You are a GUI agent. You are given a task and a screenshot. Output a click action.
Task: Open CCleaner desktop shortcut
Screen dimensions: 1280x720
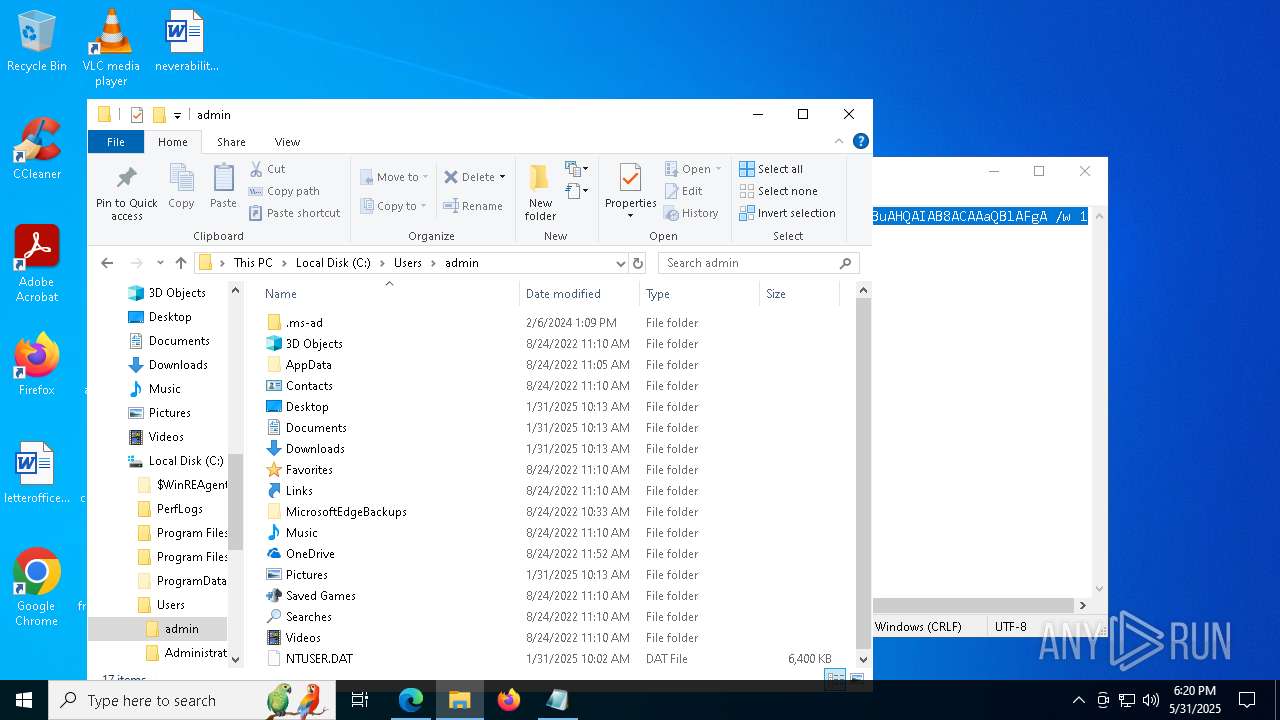37,150
